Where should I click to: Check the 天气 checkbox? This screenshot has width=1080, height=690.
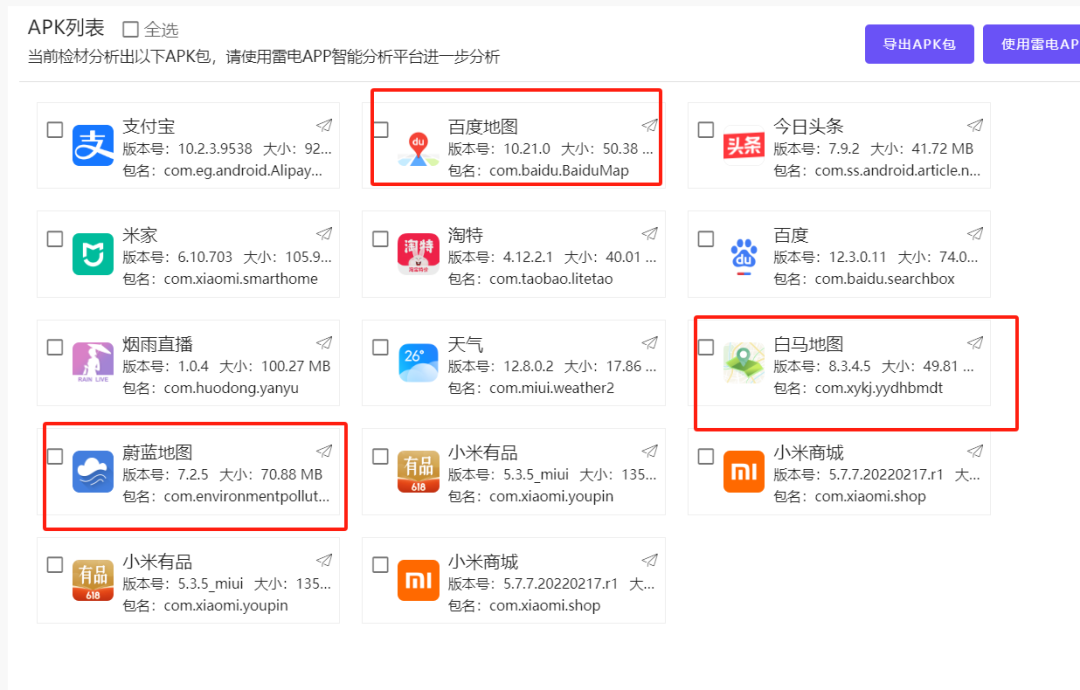(x=380, y=347)
